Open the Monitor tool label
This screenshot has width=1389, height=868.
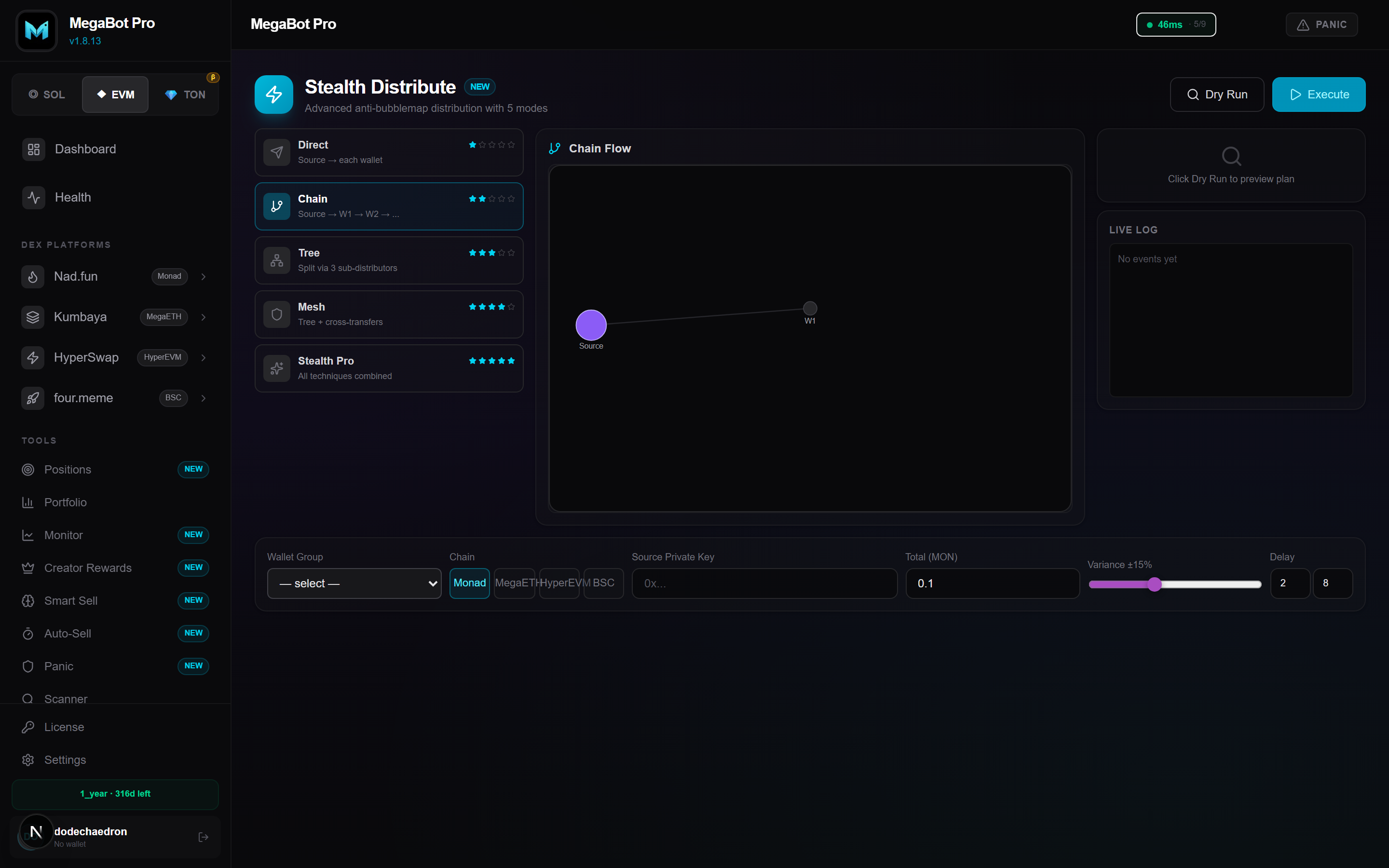click(64, 535)
